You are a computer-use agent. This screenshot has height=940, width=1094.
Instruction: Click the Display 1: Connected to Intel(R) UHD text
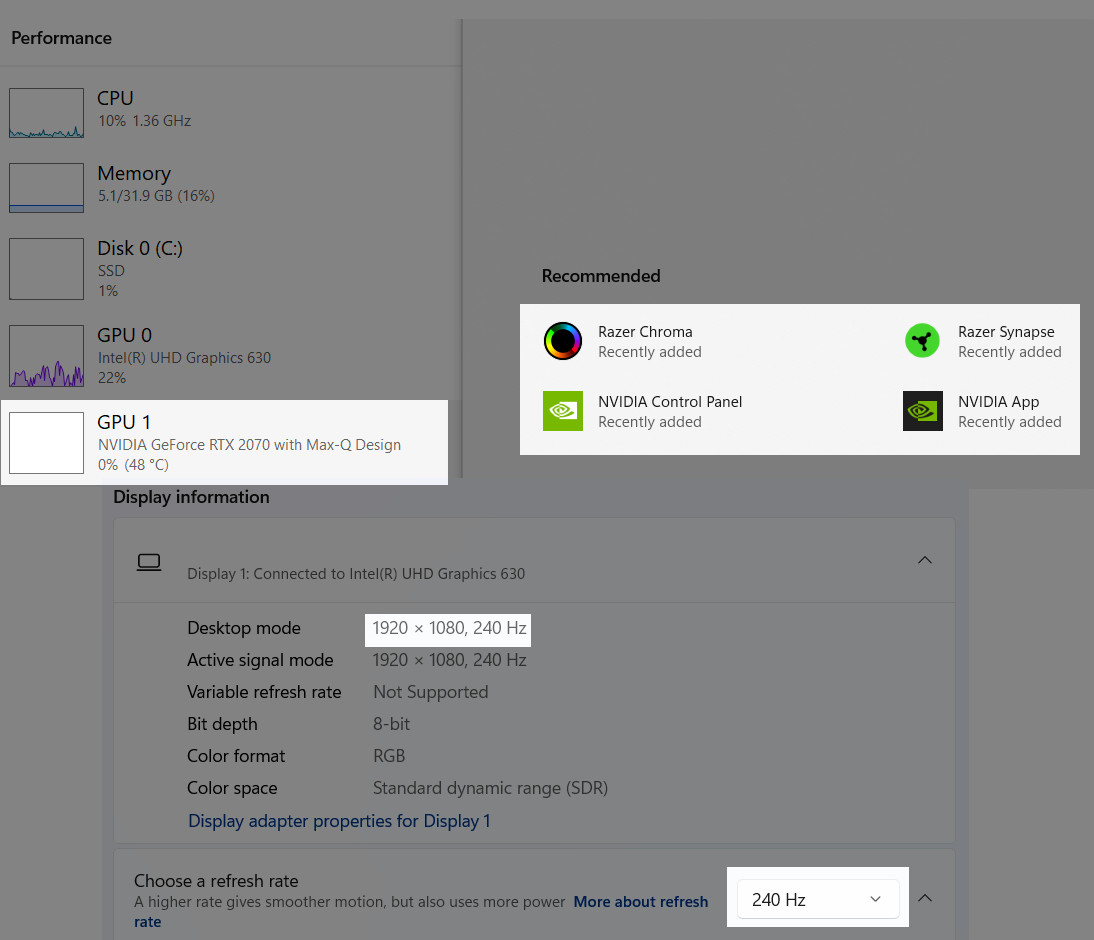tap(356, 574)
